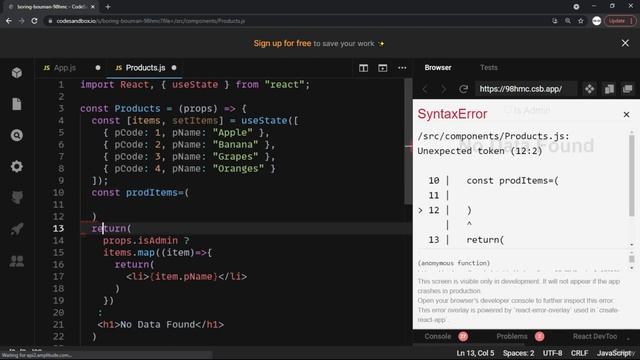The height and width of the screenshot is (360, 640).
Task: Split the editor with the layout icon
Action: pos(363,68)
